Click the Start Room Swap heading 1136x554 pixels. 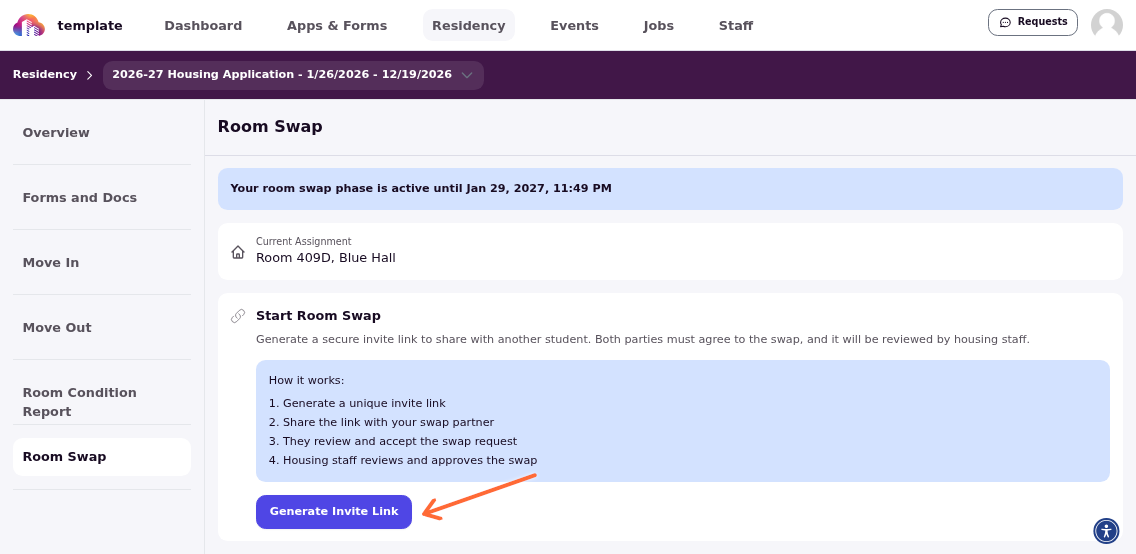(x=318, y=316)
